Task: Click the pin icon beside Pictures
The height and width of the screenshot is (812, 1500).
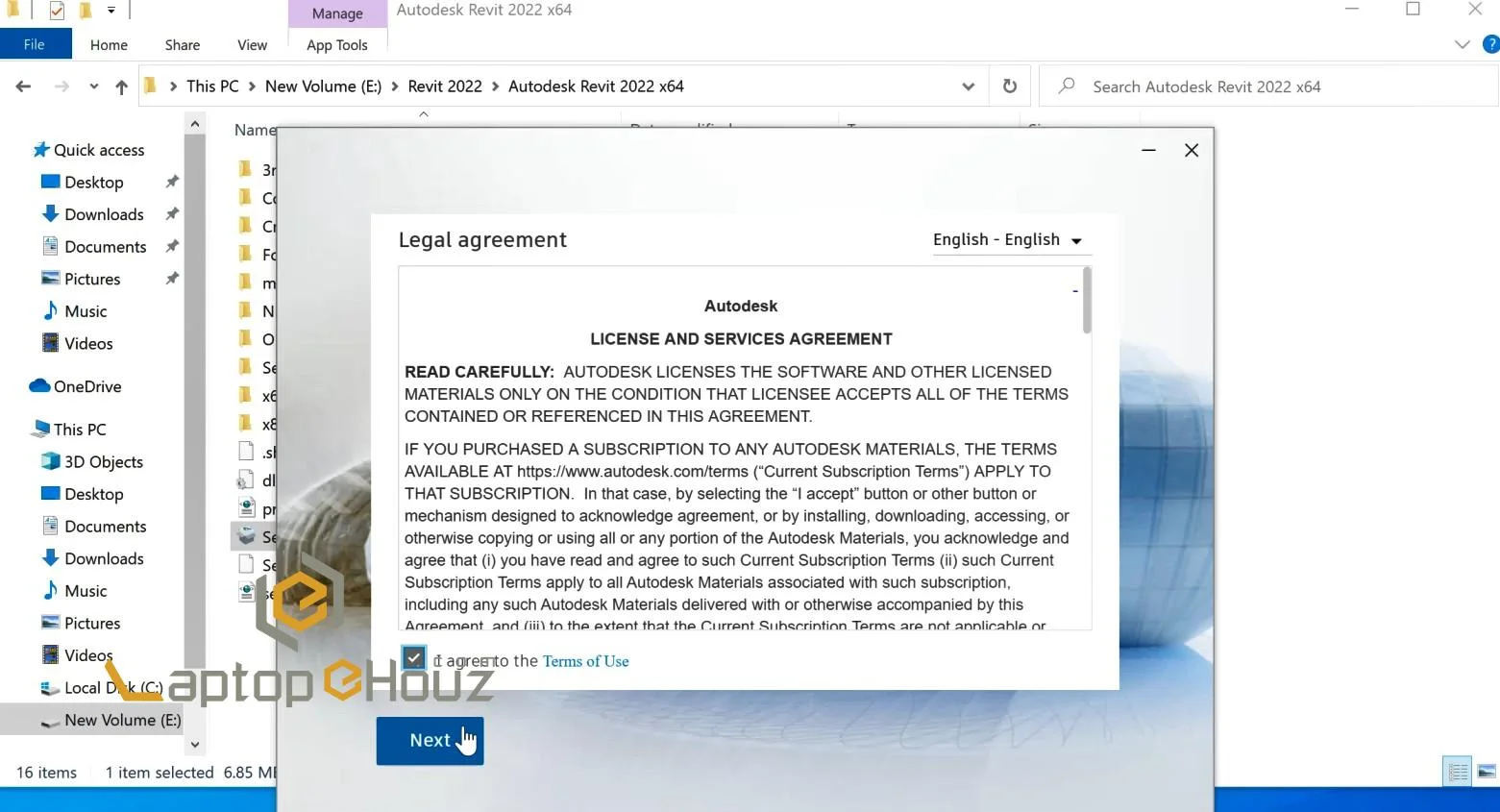Action: (x=172, y=279)
